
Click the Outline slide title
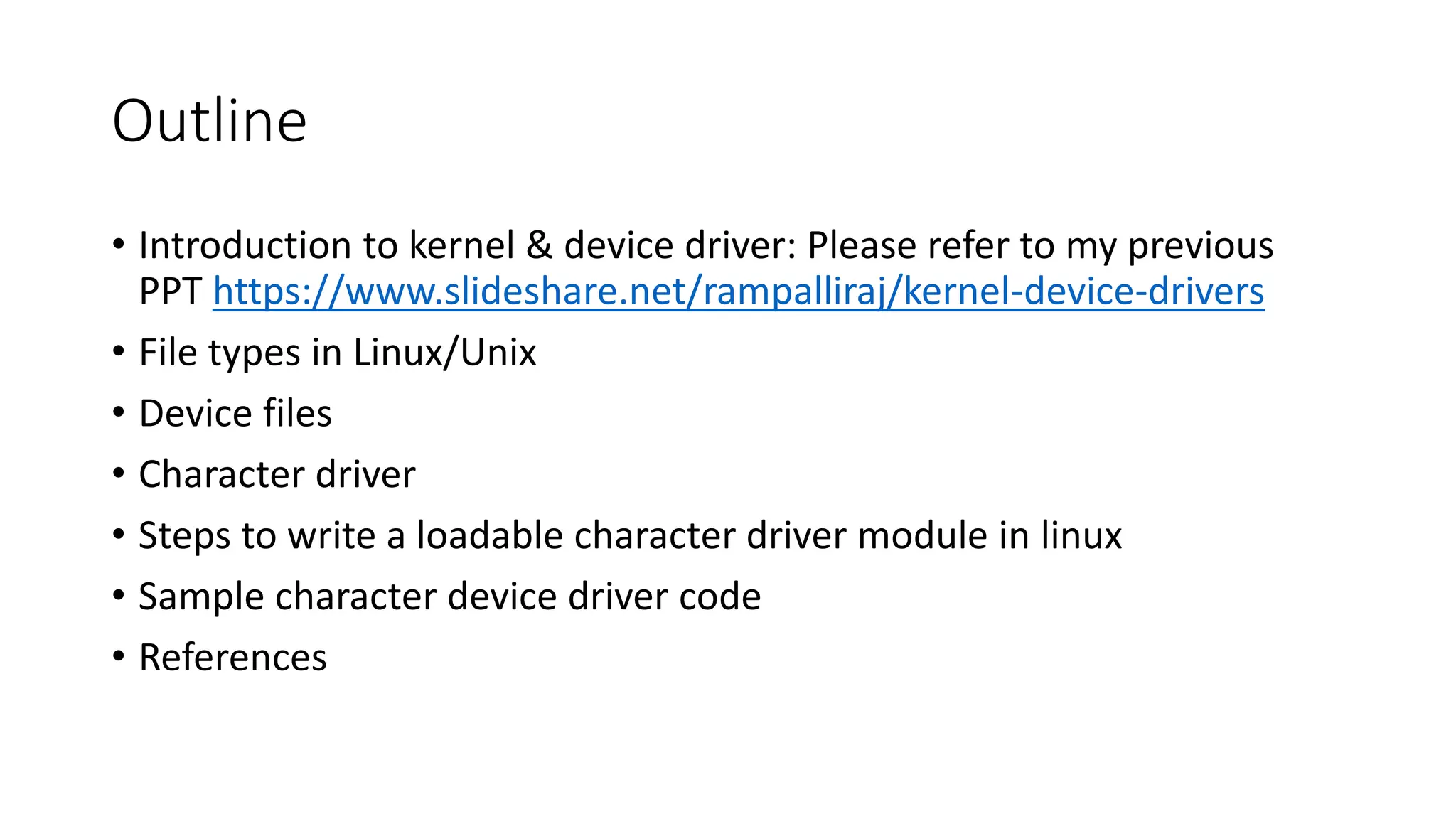pos(210,122)
